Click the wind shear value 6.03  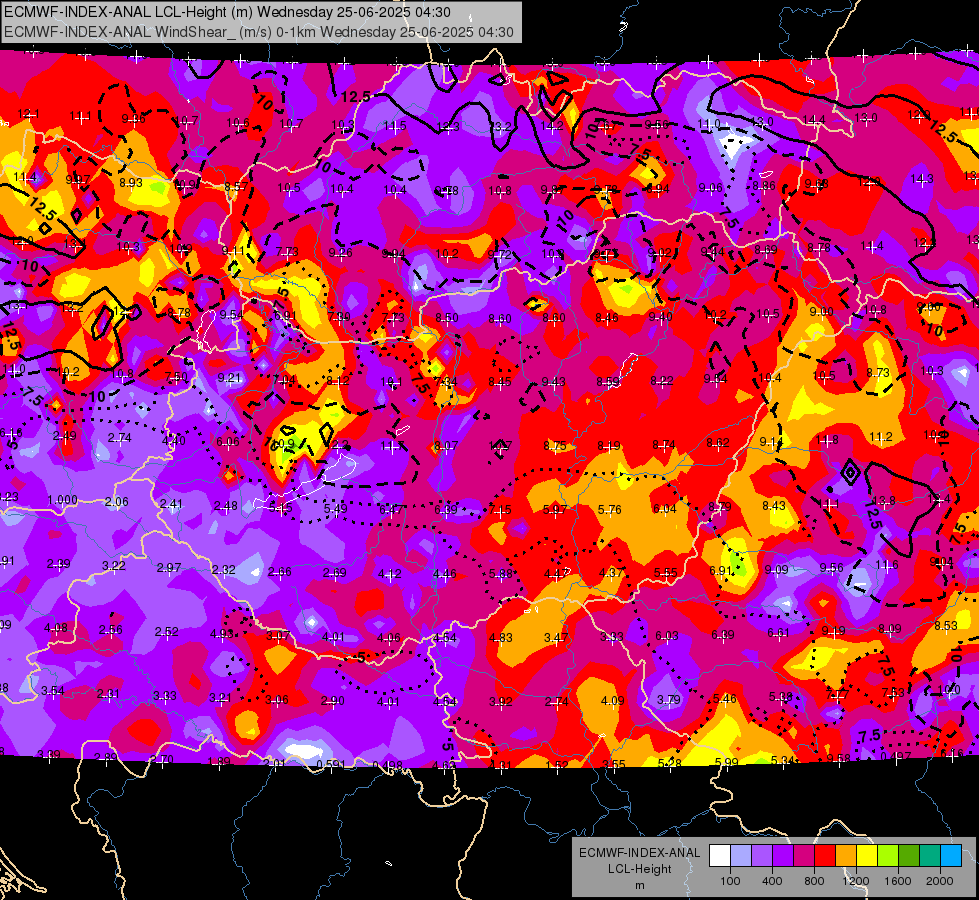667,636
